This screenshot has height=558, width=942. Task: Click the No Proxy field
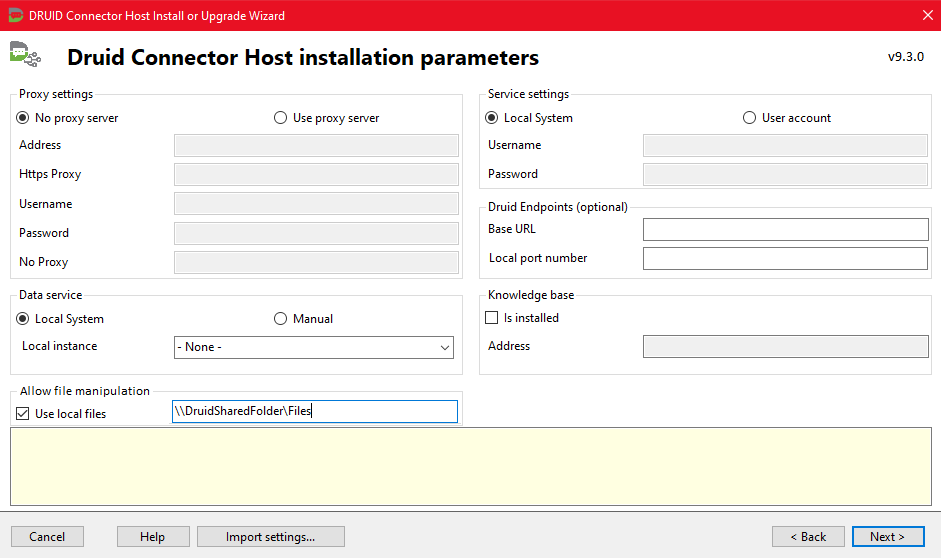coord(316,262)
